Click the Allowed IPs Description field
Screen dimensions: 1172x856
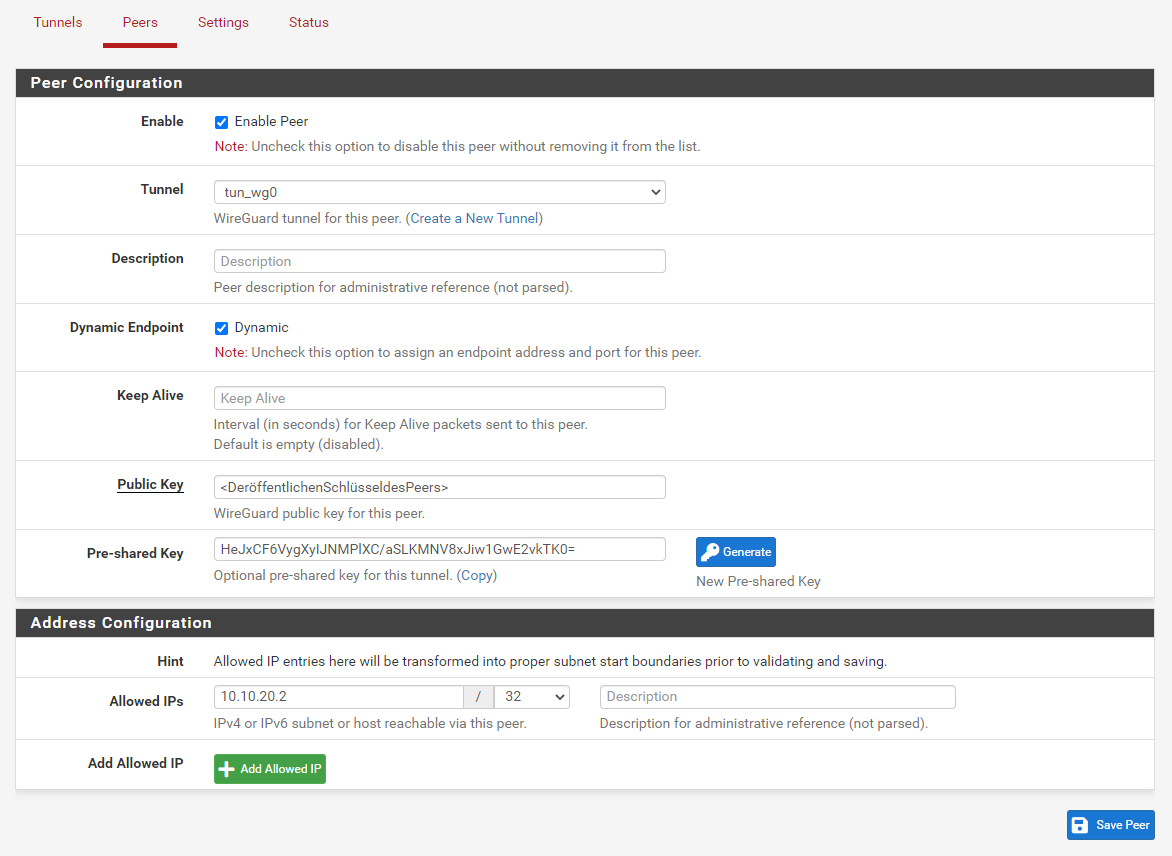tap(777, 697)
